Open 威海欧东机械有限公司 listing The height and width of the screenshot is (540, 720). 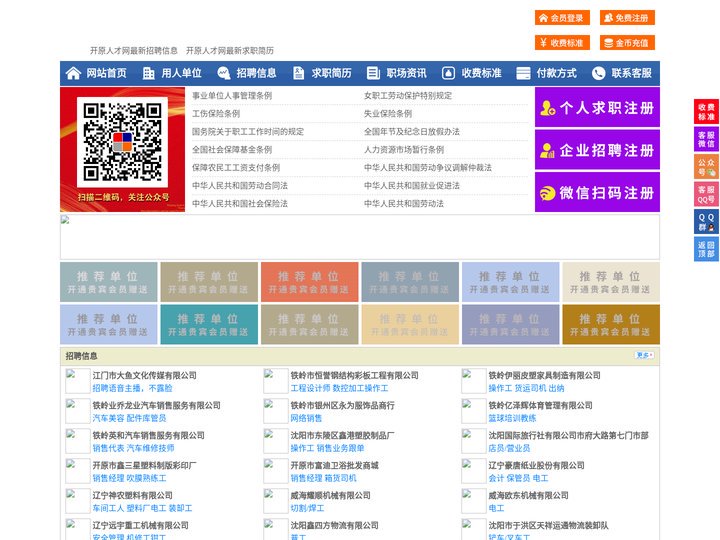click(x=529, y=495)
